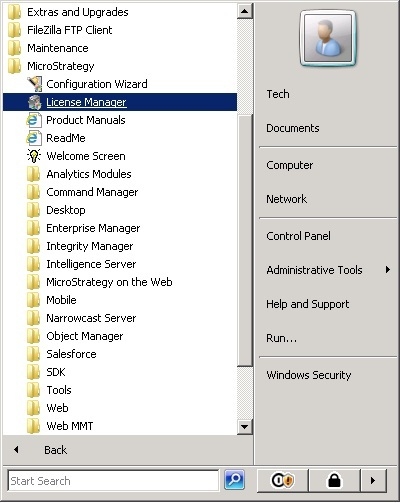This screenshot has width=400, height=503.
Task: Click the Product Manuals browser icon
Action: tap(34, 120)
